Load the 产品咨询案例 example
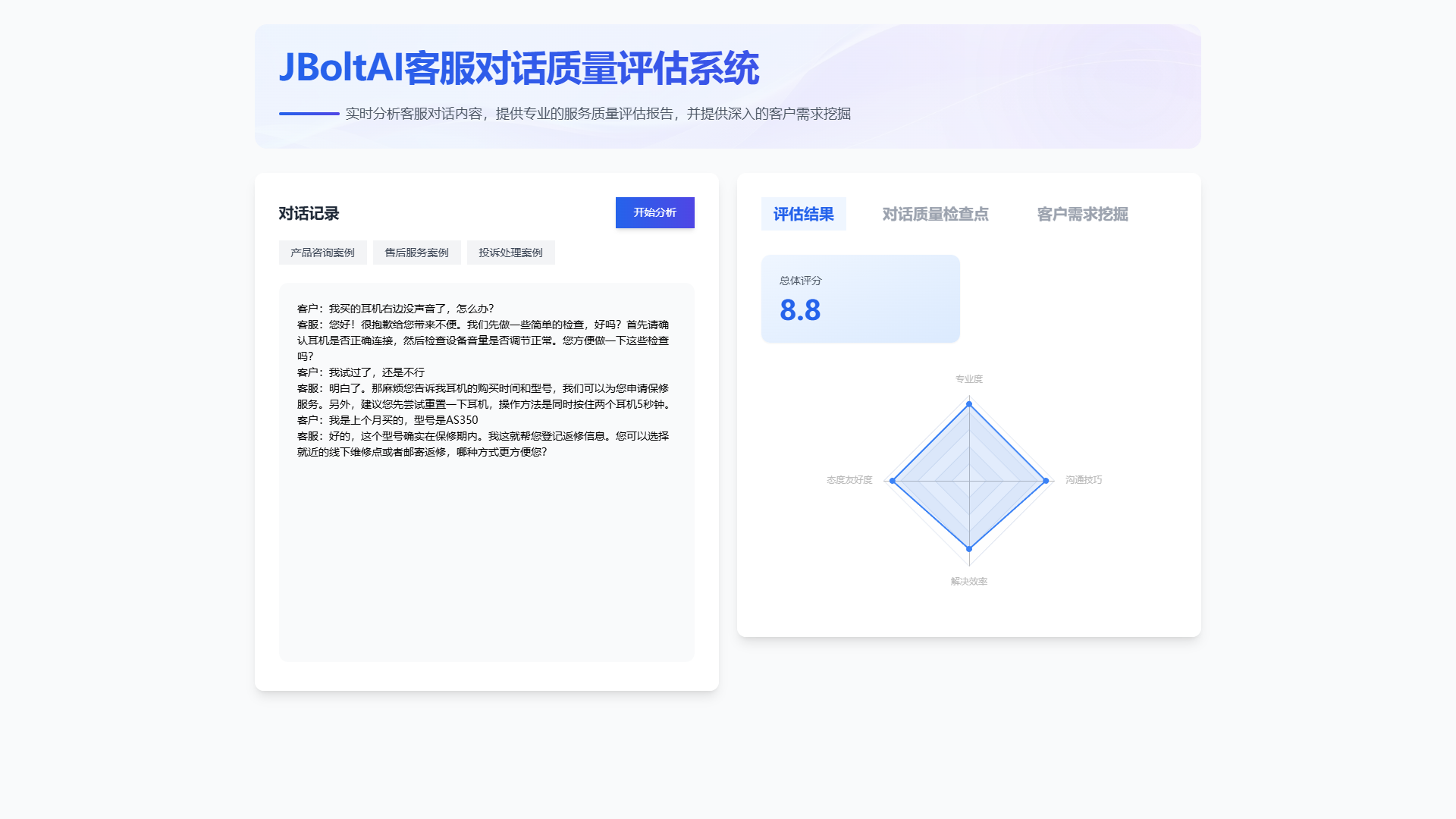 (322, 253)
